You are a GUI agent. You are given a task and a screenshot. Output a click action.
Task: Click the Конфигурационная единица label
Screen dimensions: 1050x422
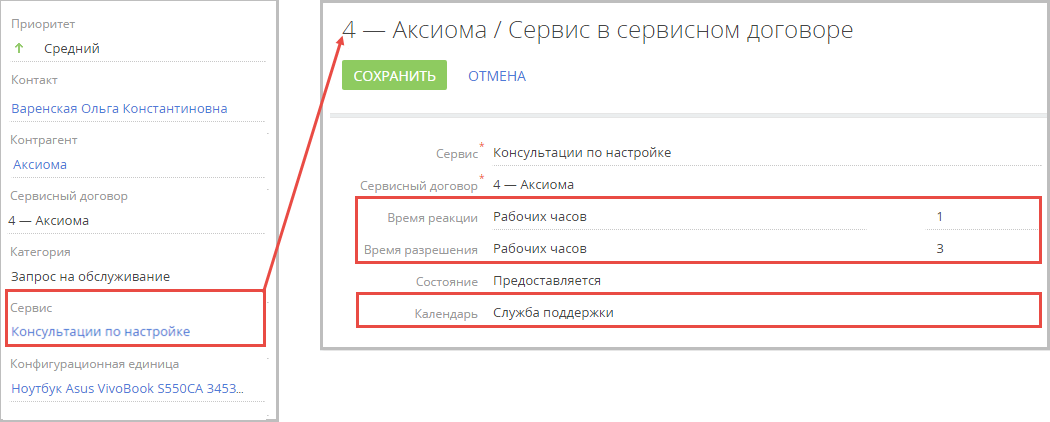tap(94, 364)
